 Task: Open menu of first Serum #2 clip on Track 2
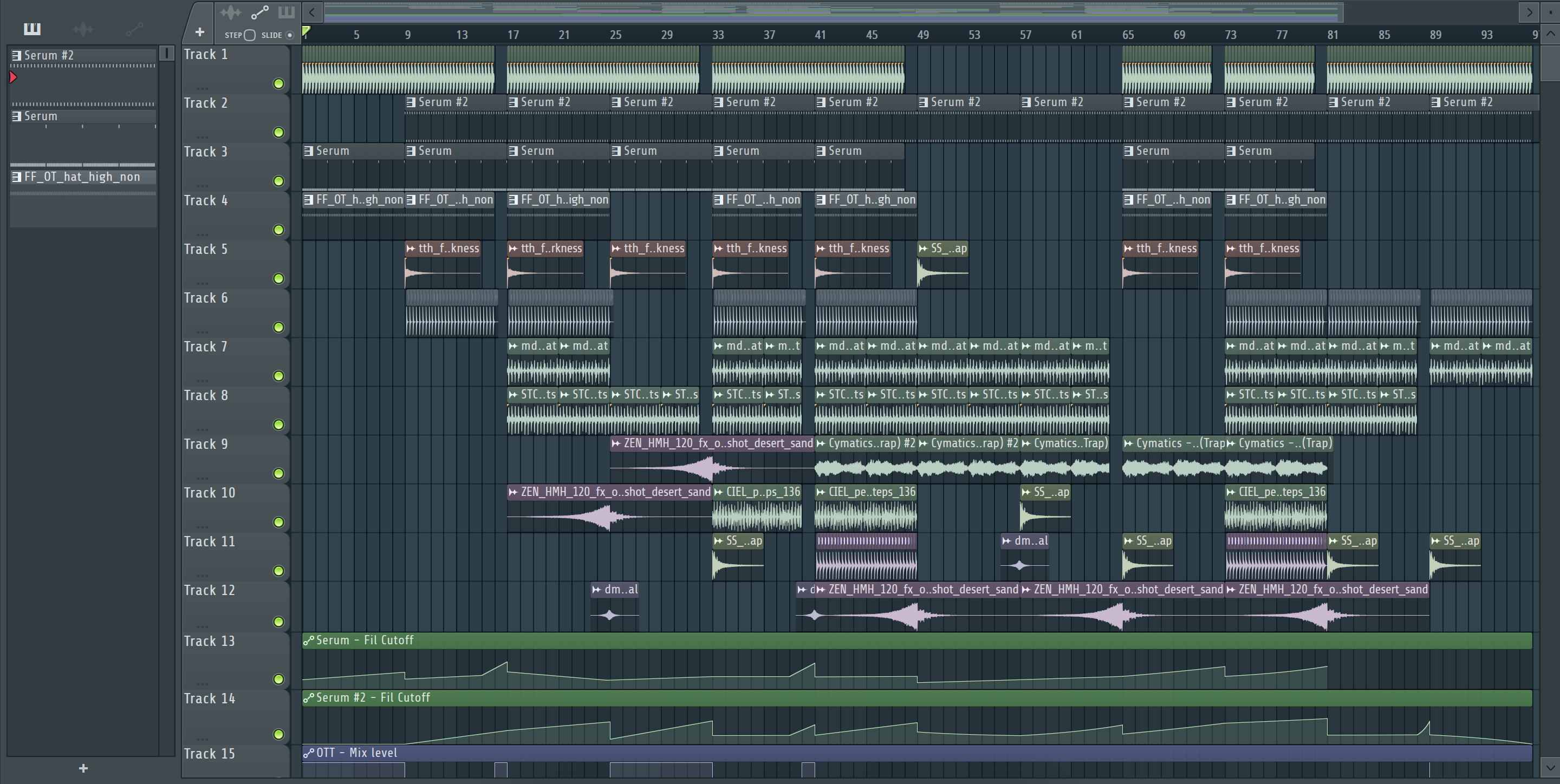[x=411, y=102]
